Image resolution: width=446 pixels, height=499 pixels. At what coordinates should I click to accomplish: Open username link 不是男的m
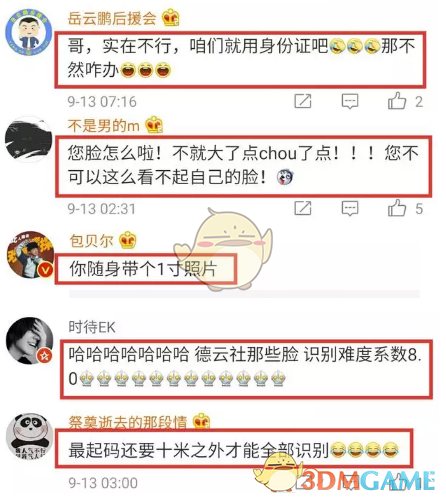(x=104, y=126)
